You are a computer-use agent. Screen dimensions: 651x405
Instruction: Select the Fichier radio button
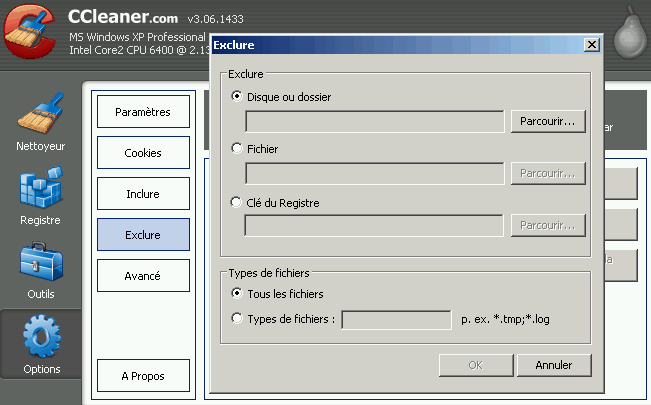(237, 148)
